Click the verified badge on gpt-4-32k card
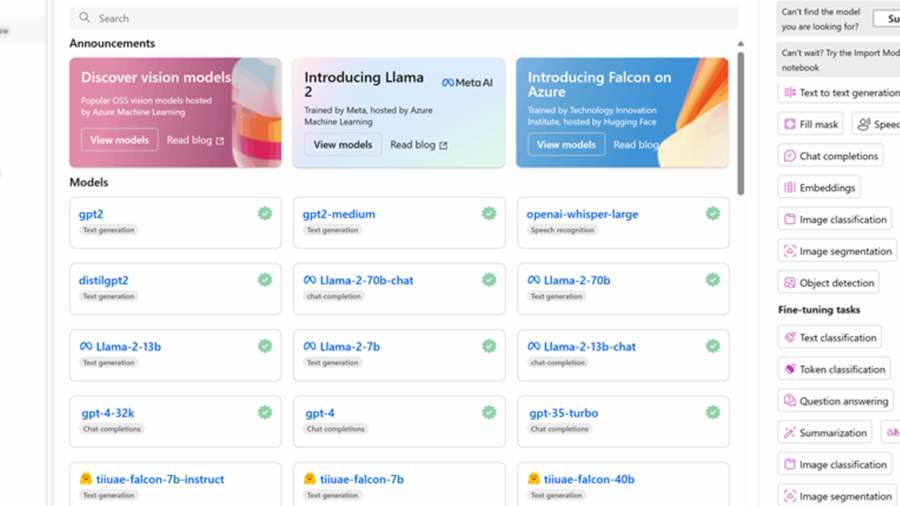The height and width of the screenshot is (506, 900). [265, 412]
